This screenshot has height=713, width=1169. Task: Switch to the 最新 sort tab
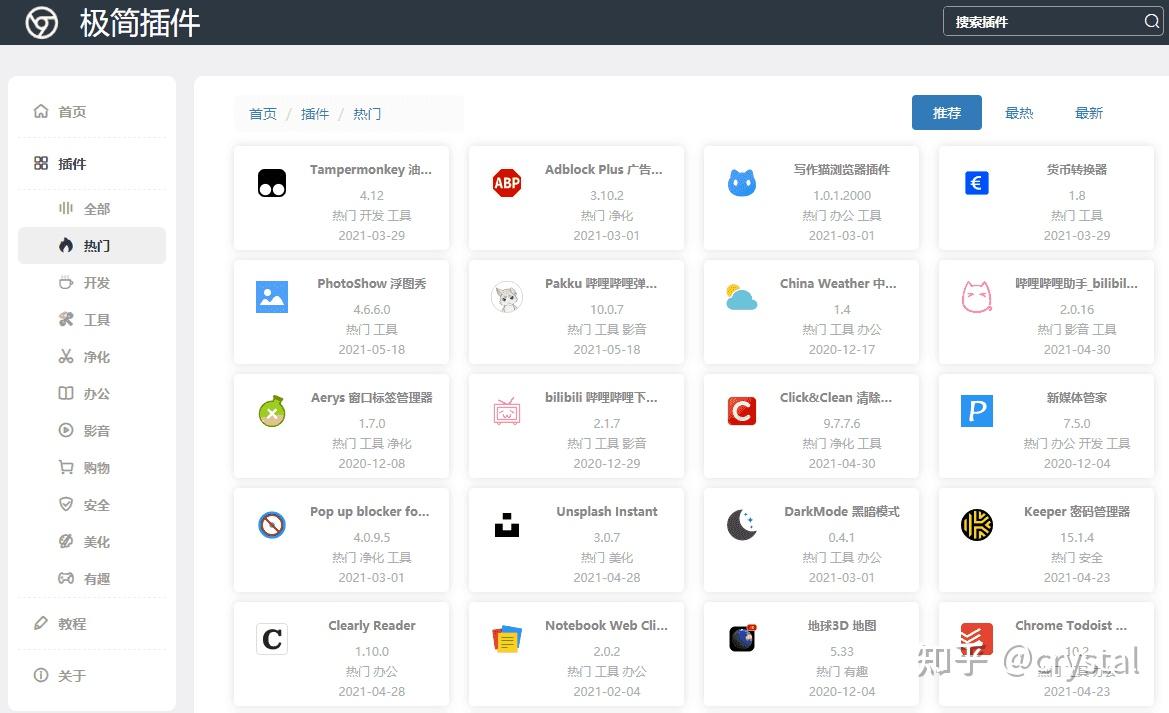(x=1088, y=113)
